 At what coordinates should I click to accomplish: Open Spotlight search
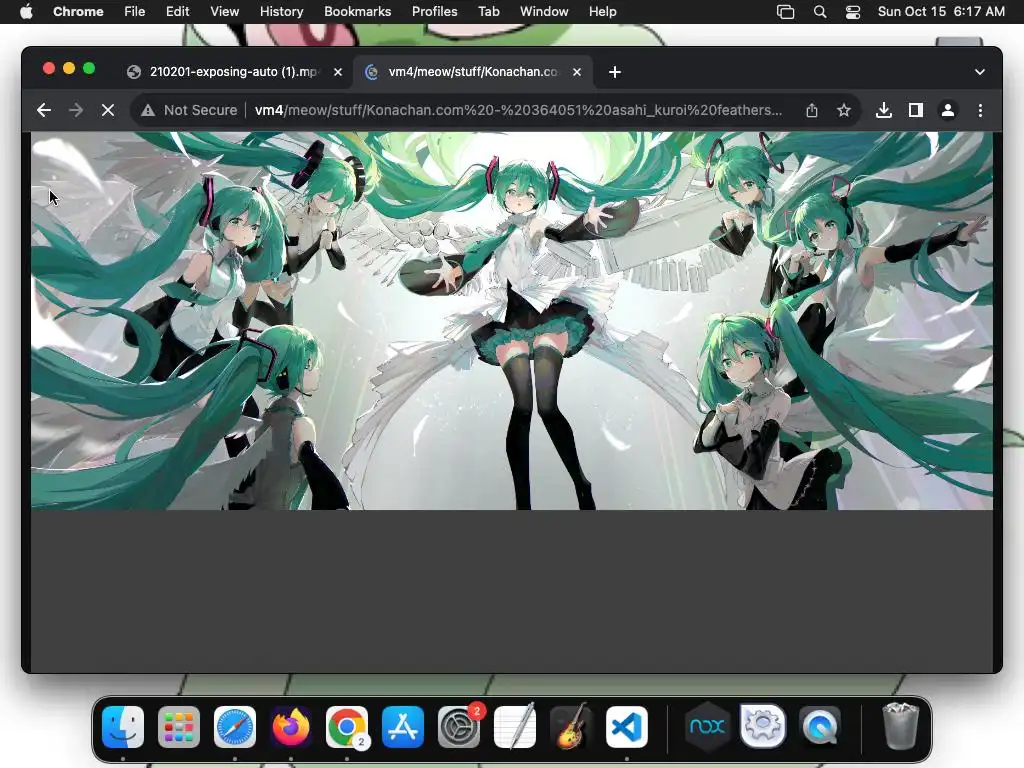tap(820, 12)
